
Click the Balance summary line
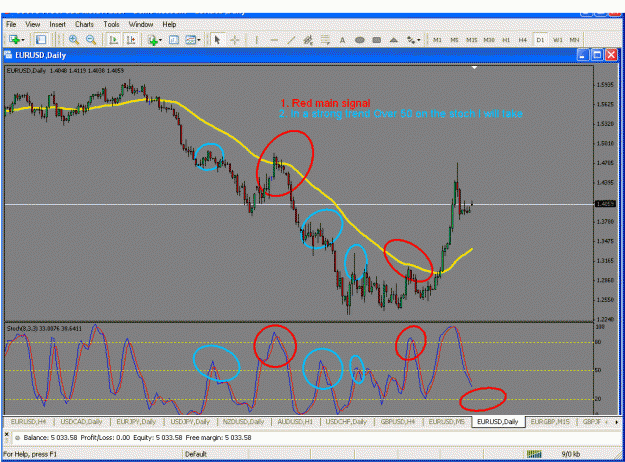click(x=137, y=438)
